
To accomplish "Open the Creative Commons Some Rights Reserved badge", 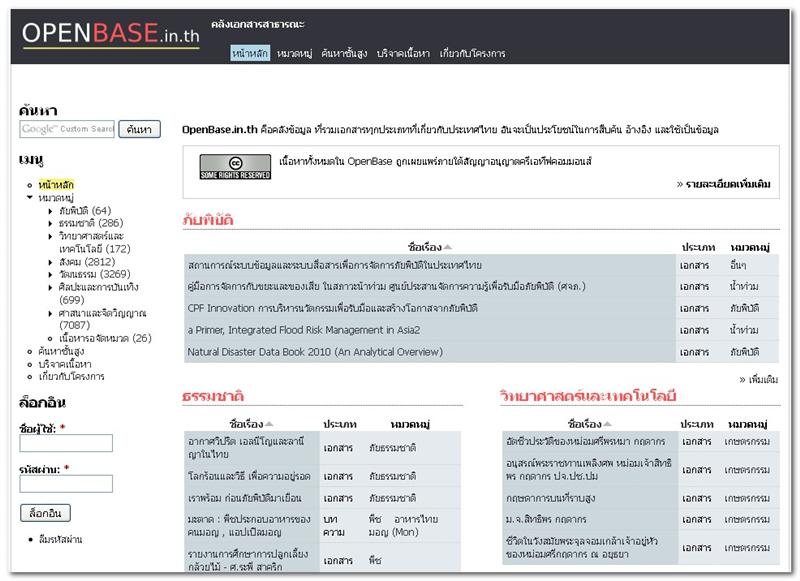I will tap(235, 167).
